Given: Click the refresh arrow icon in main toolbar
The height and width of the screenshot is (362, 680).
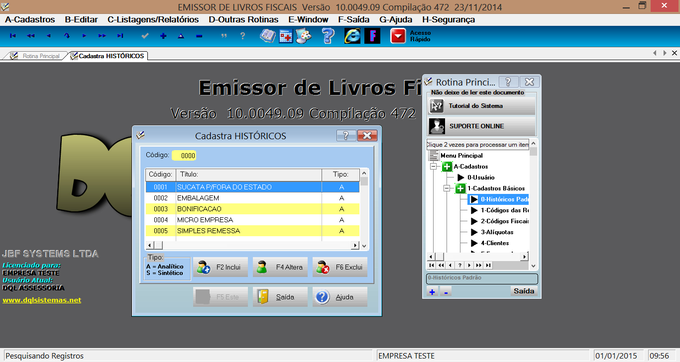Looking at the screenshot, I should pos(66,36).
